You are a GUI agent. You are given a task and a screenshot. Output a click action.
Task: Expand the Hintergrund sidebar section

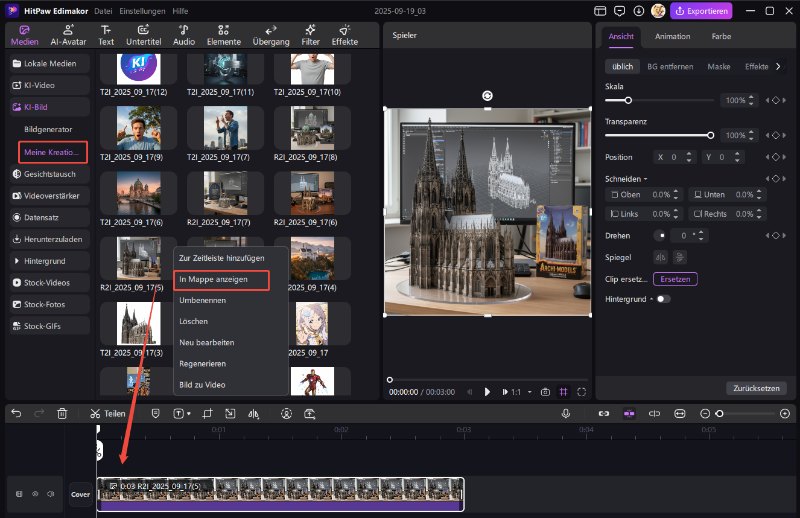pyautogui.click(x=16, y=261)
